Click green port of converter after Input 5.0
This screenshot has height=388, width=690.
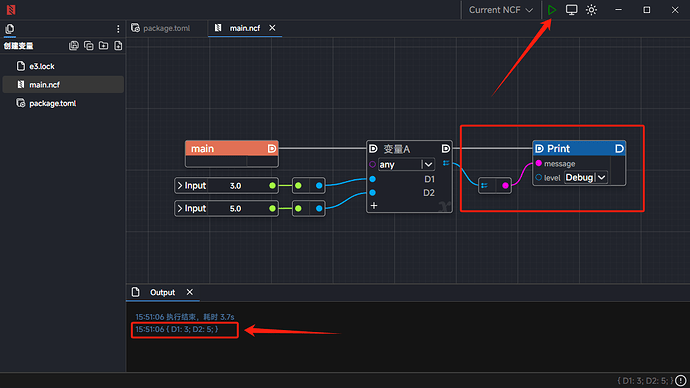click(x=298, y=209)
